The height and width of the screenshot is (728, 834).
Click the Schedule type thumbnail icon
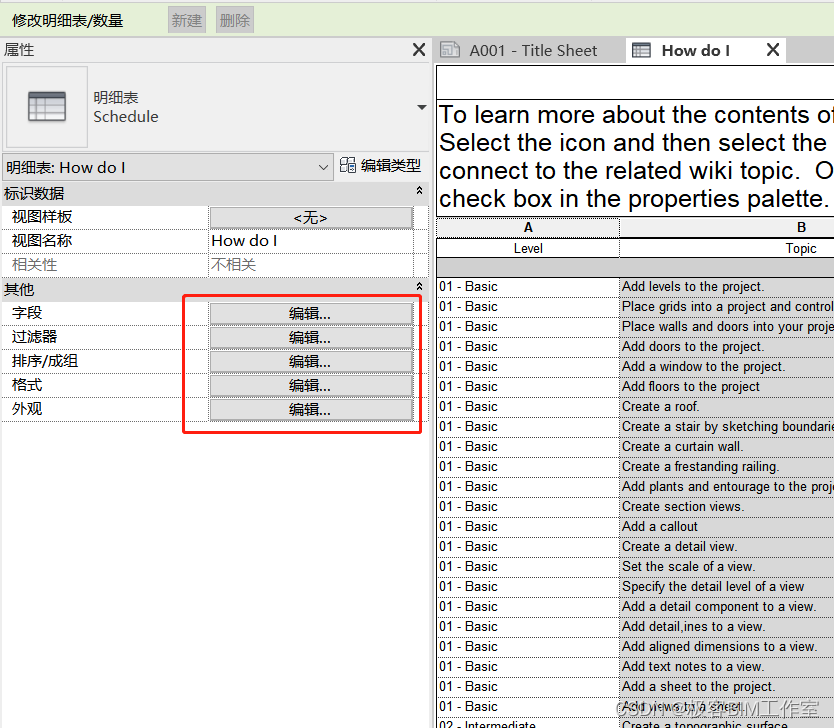pos(47,106)
